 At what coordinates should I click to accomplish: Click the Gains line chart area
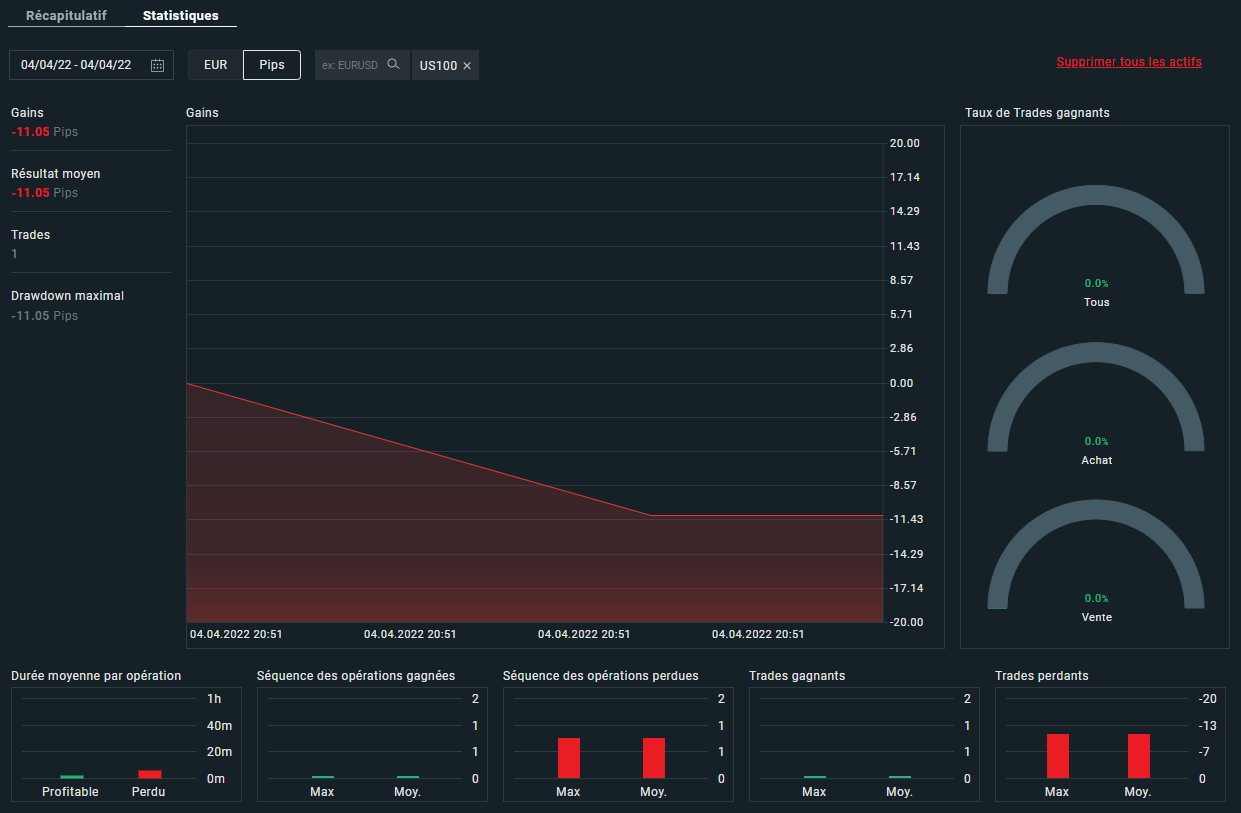(535, 374)
